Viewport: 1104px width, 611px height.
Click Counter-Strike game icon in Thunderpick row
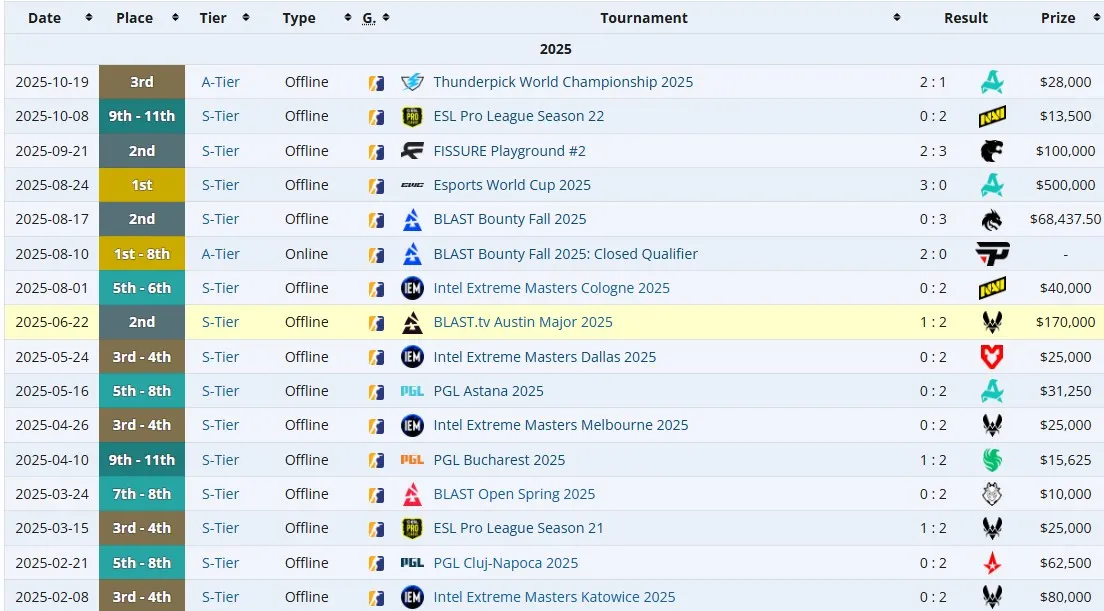click(377, 83)
